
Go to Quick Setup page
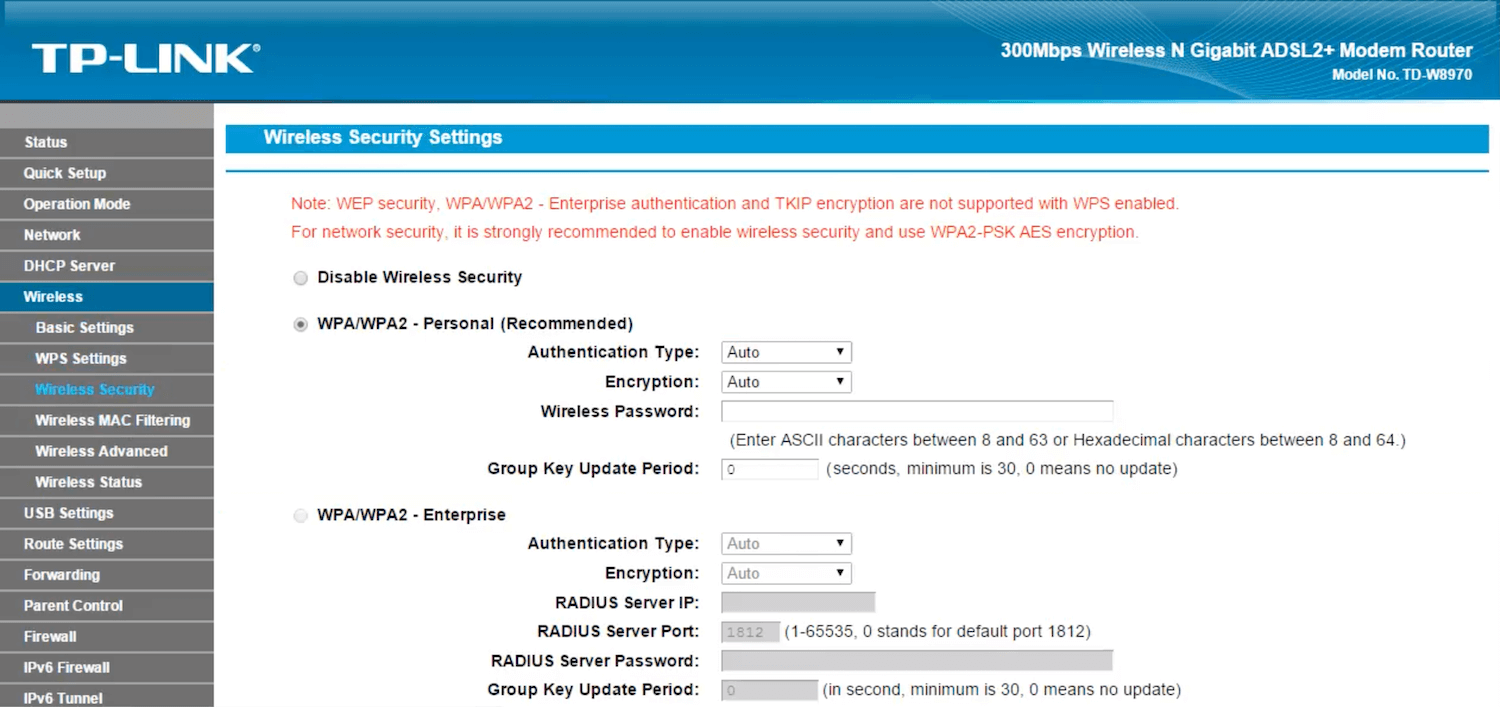coord(65,173)
